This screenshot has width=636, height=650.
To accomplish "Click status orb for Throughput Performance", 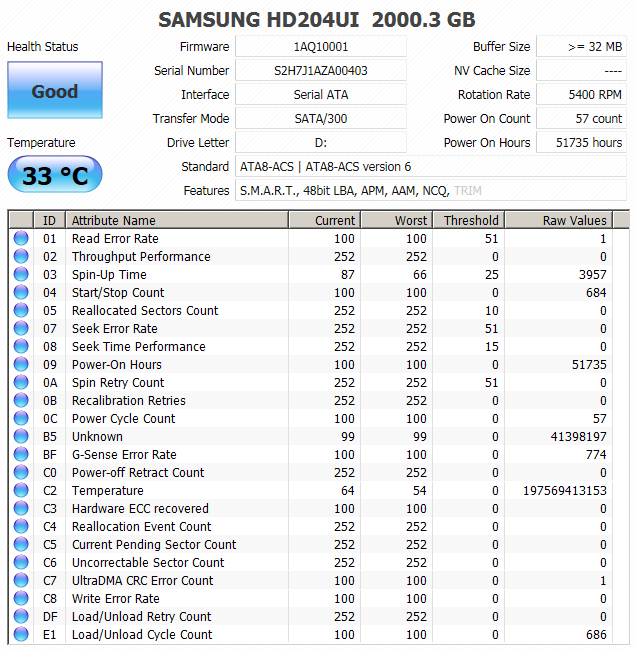I will [x=21, y=256].
